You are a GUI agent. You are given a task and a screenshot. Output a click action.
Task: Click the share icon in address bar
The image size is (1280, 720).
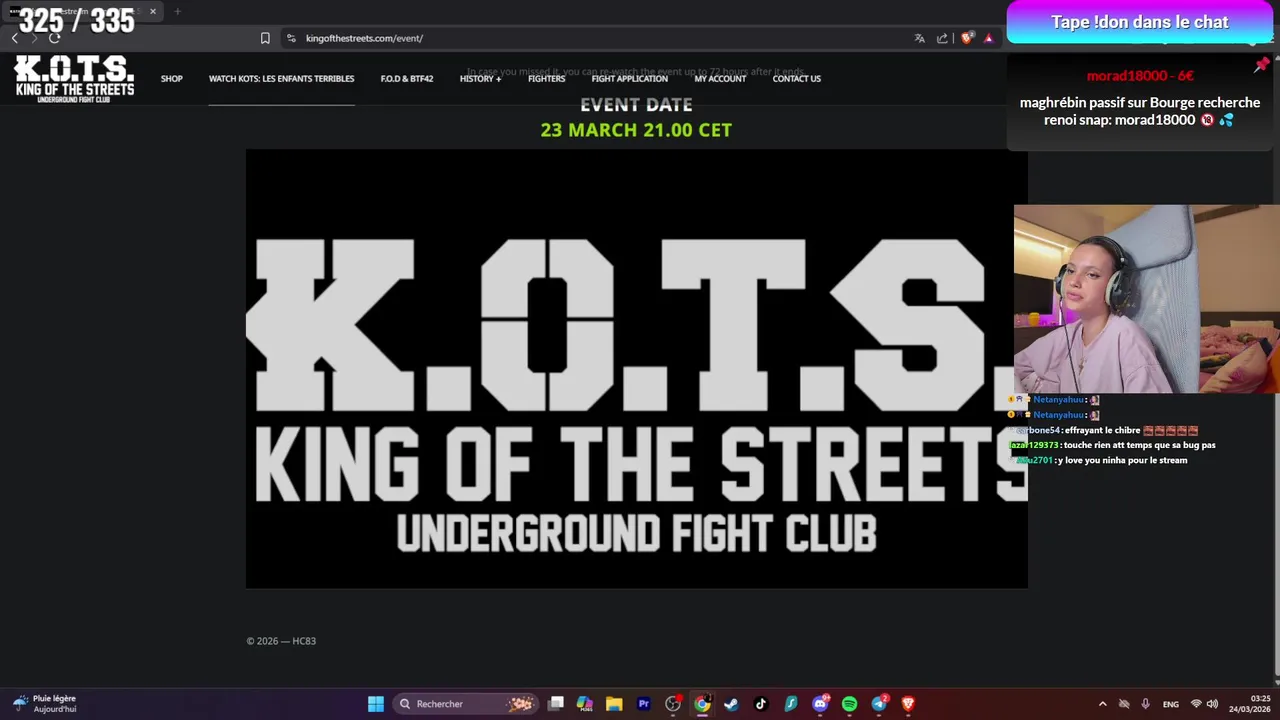point(942,38)
